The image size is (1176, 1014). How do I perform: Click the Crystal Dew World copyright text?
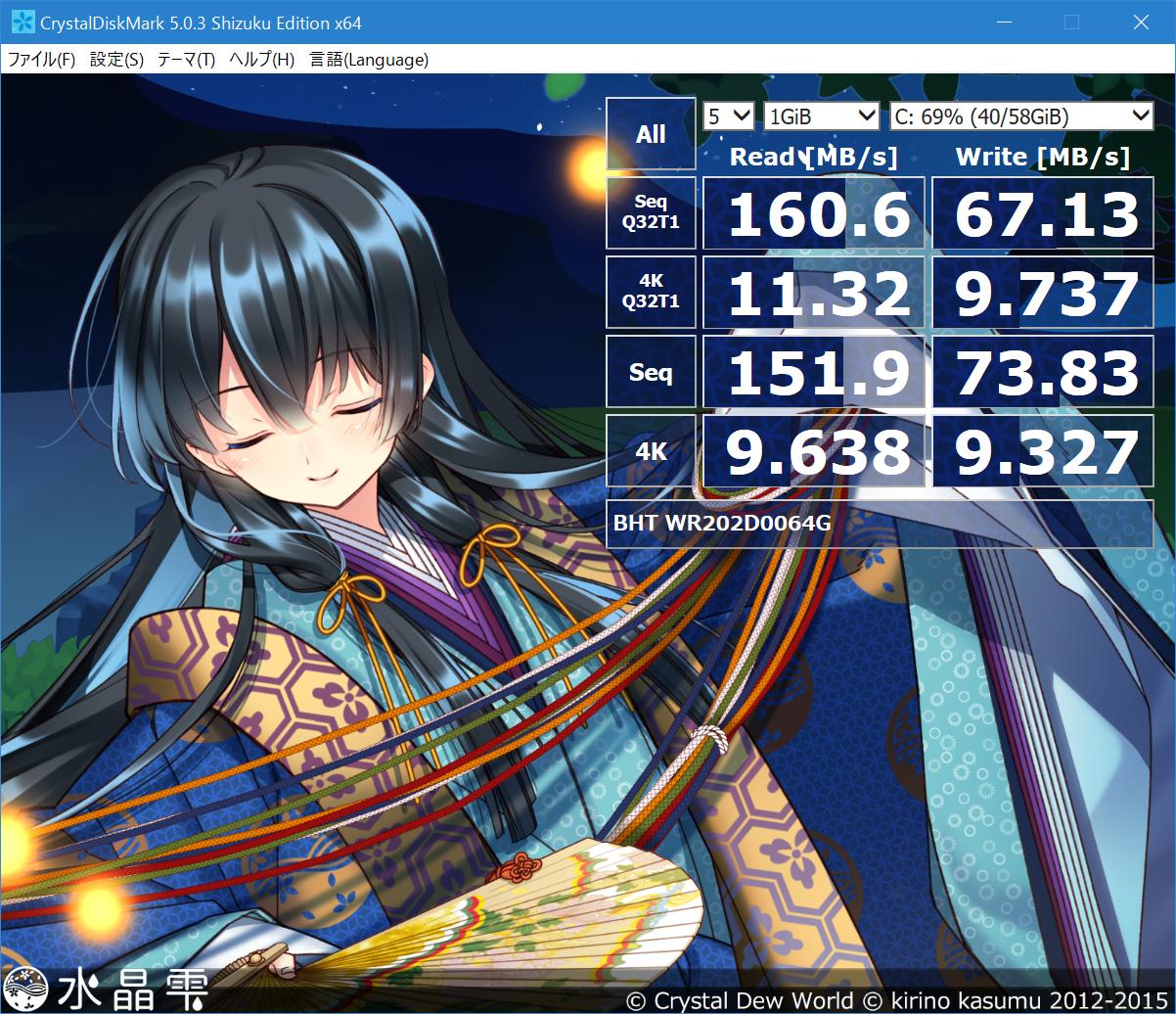click(x=896, y=999)
